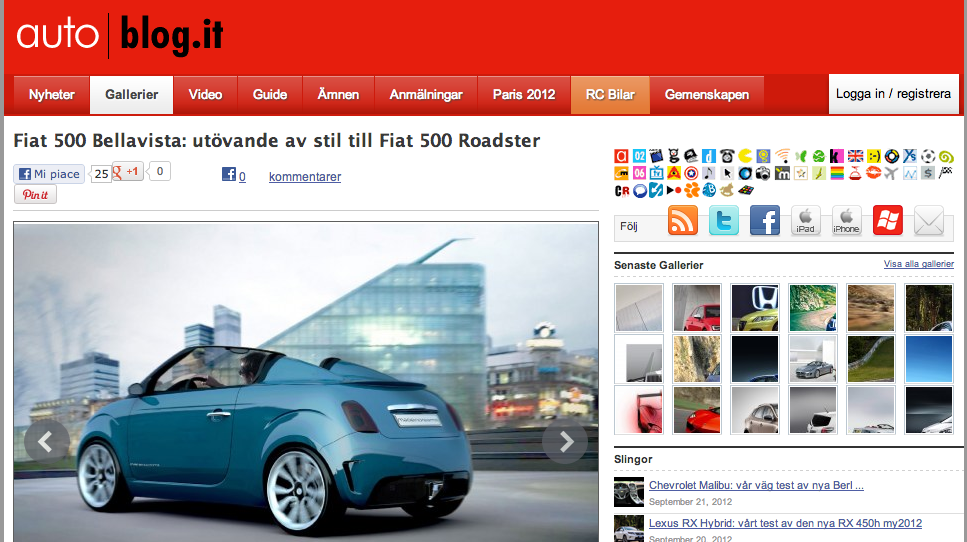Image resolution: width=967 pixels, height=542 pixels.
Task: Click the 'September 21, 2012' date text
Action: pyautogui.click(x=690, y=502)
